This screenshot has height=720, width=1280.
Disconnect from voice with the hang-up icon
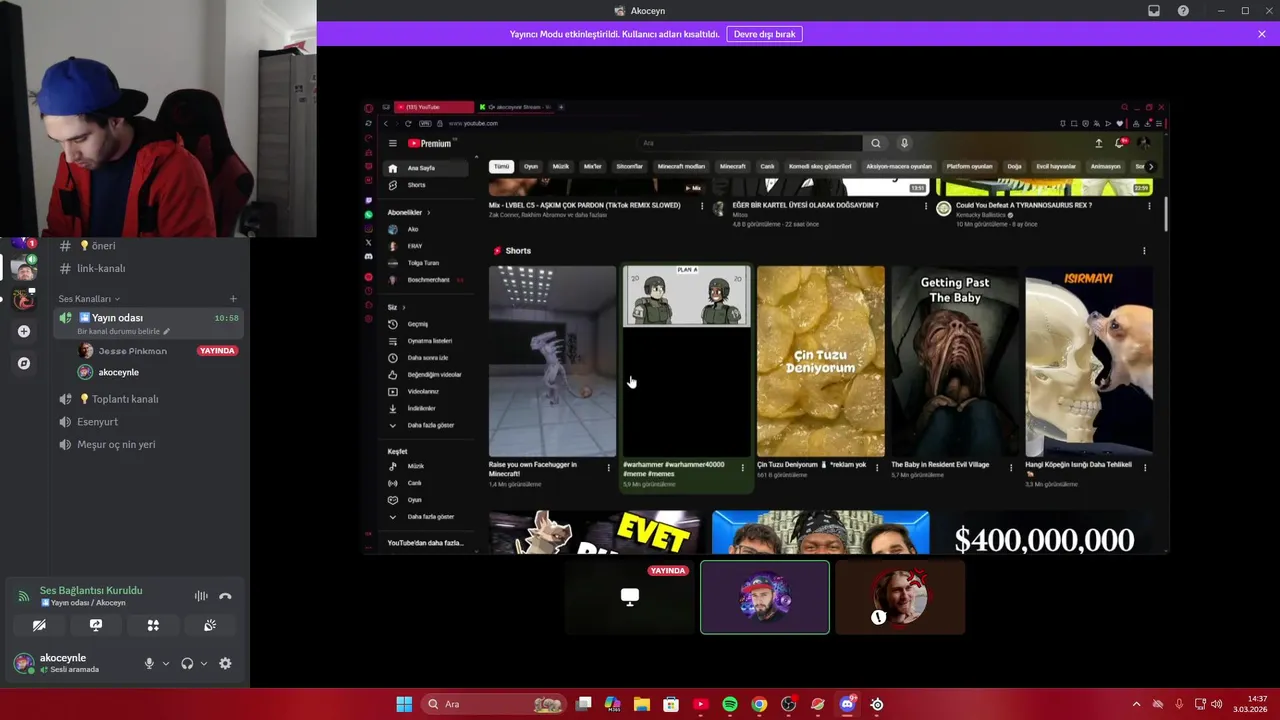pos(225,596)
